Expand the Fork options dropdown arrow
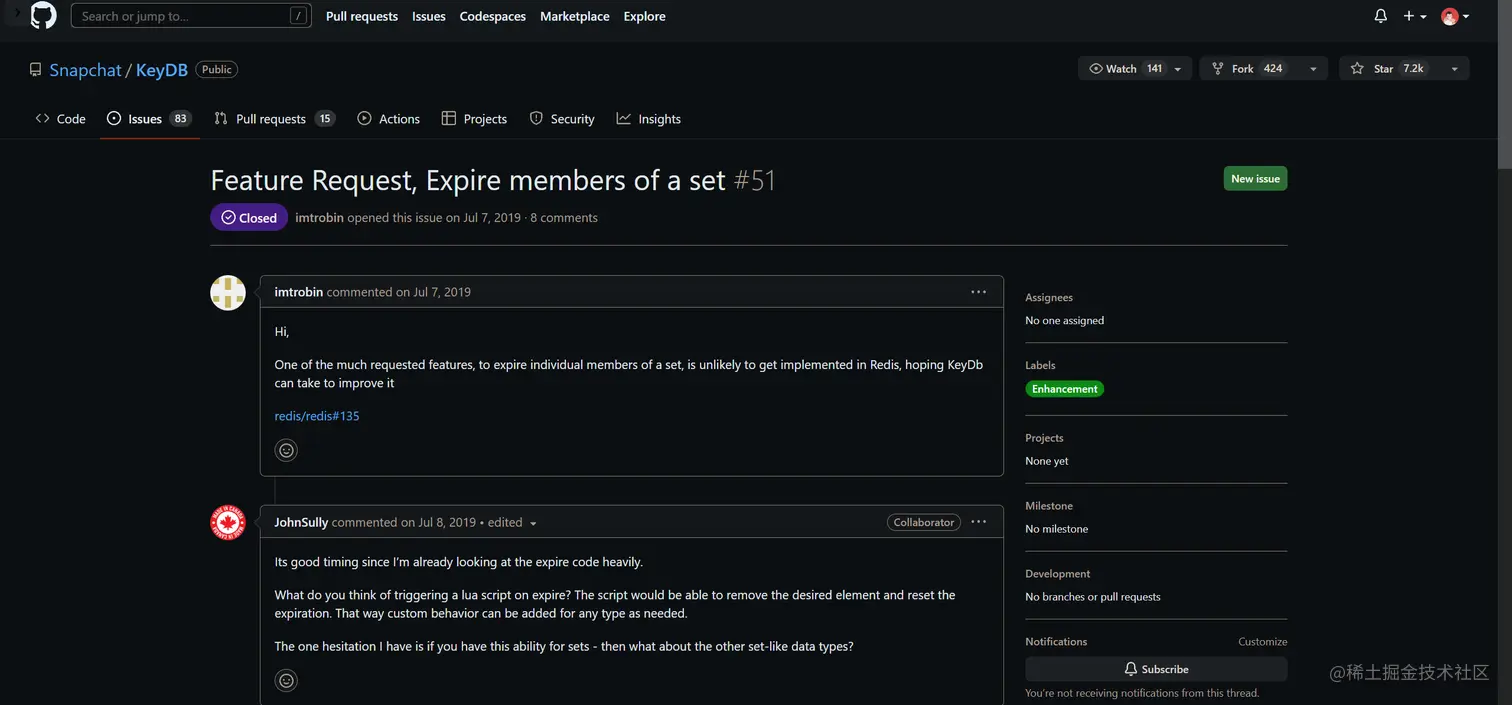The image size is (1512, 705). 1313,69
